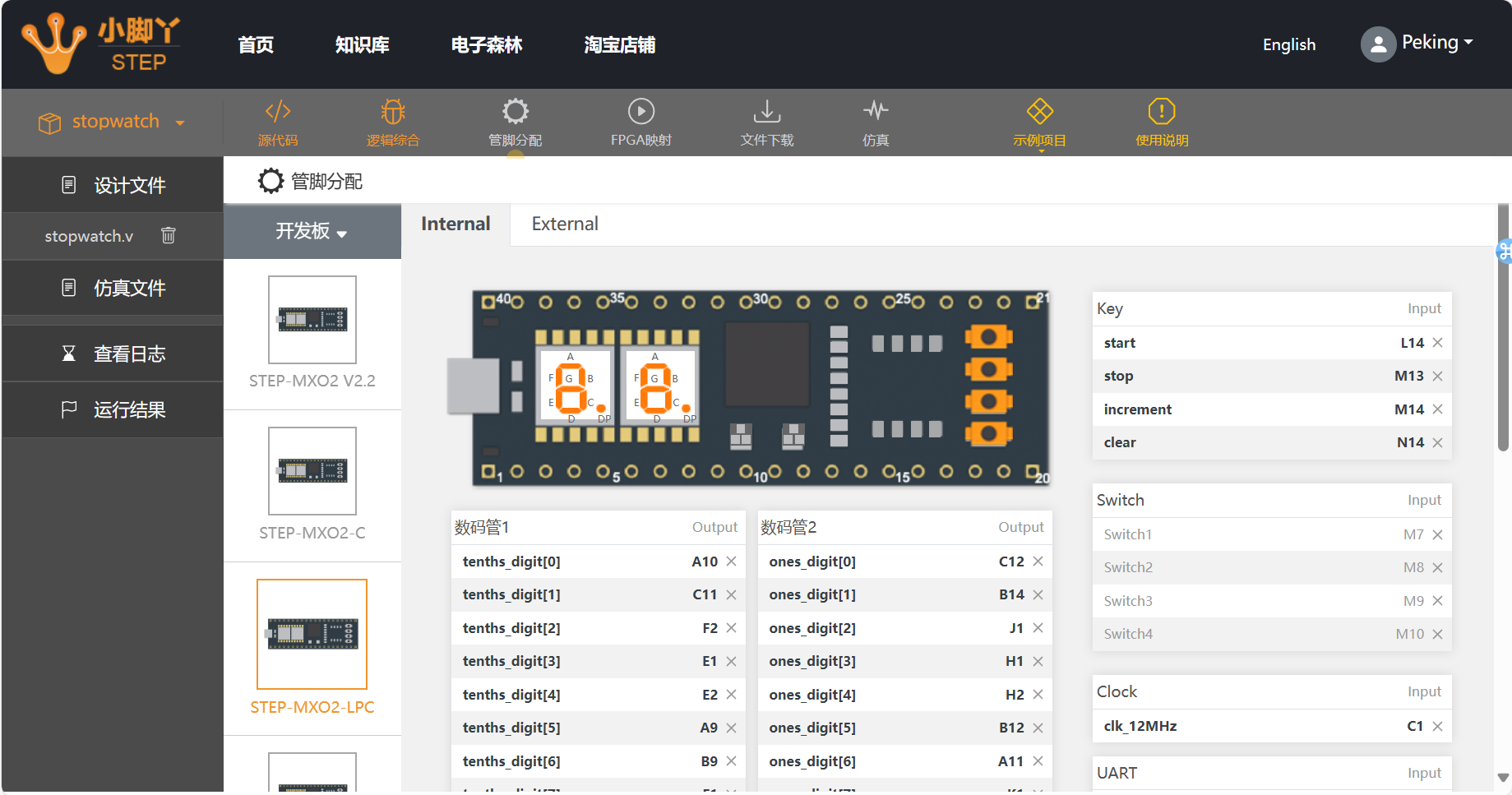Image resolution: width=1512 pixels, height=795 pixels.
Task: Remove tenths_digit[0] pin A10 assignment
Action: (731, 562)
